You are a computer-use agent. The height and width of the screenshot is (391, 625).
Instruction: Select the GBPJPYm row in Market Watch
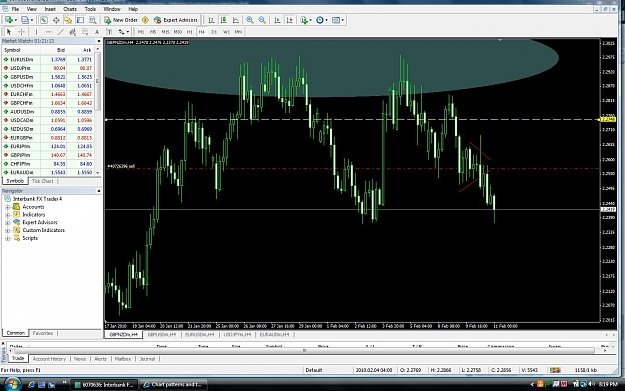(x=48, y=155)
